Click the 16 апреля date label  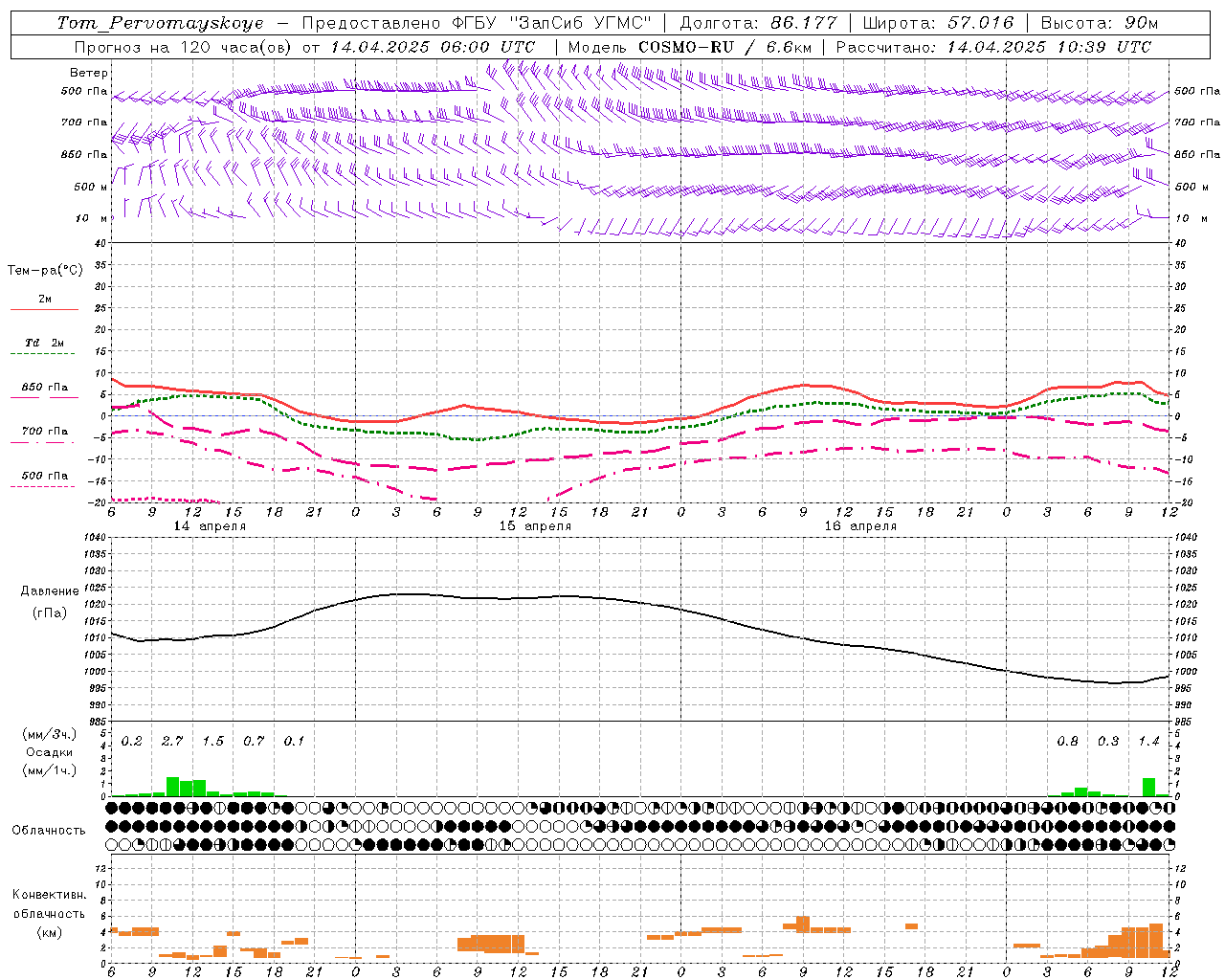point(860,526)
